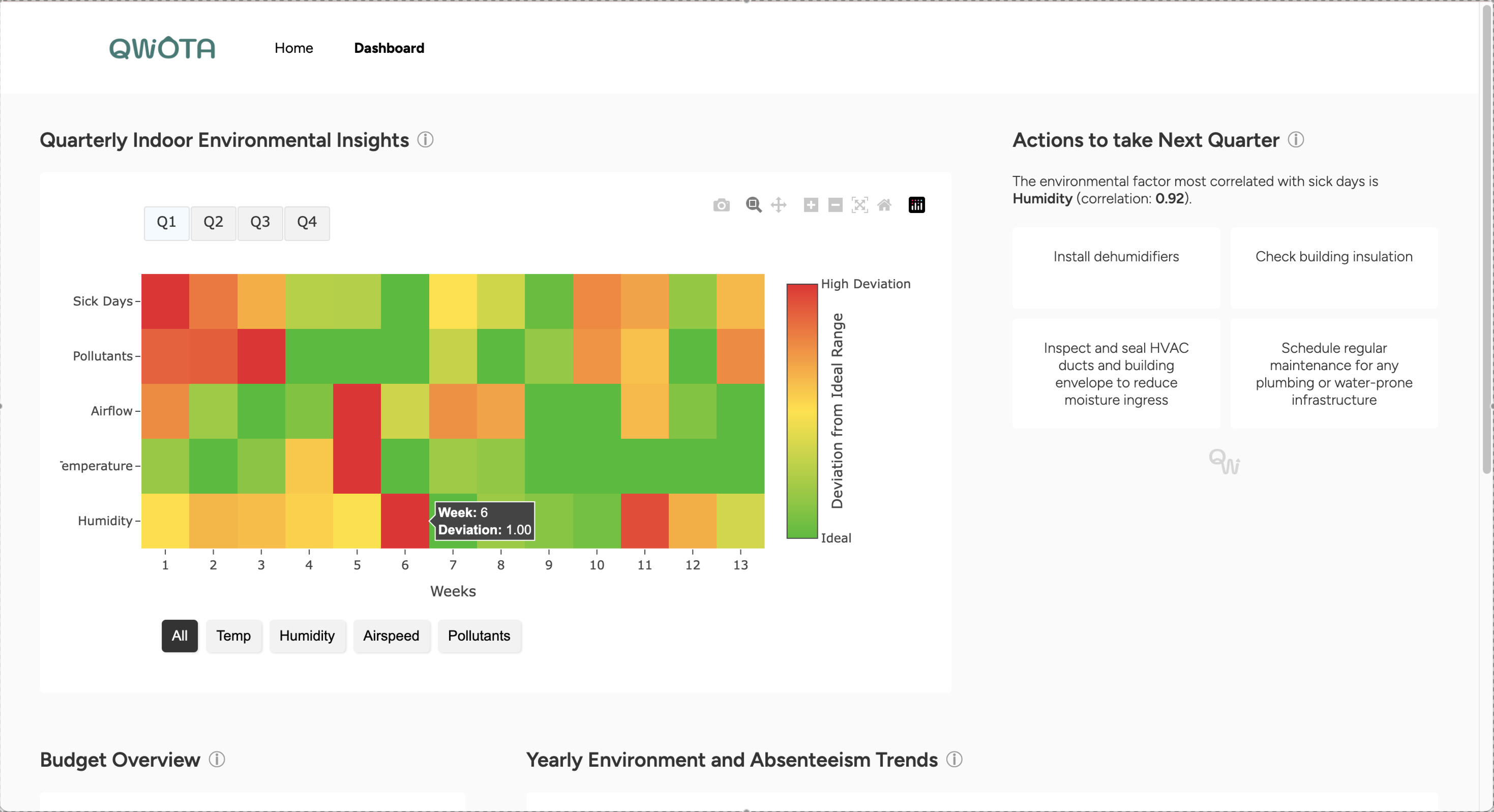The image size is (1494, 812).
Task: Switch heatmap to Q3
Action: [260, 223]
